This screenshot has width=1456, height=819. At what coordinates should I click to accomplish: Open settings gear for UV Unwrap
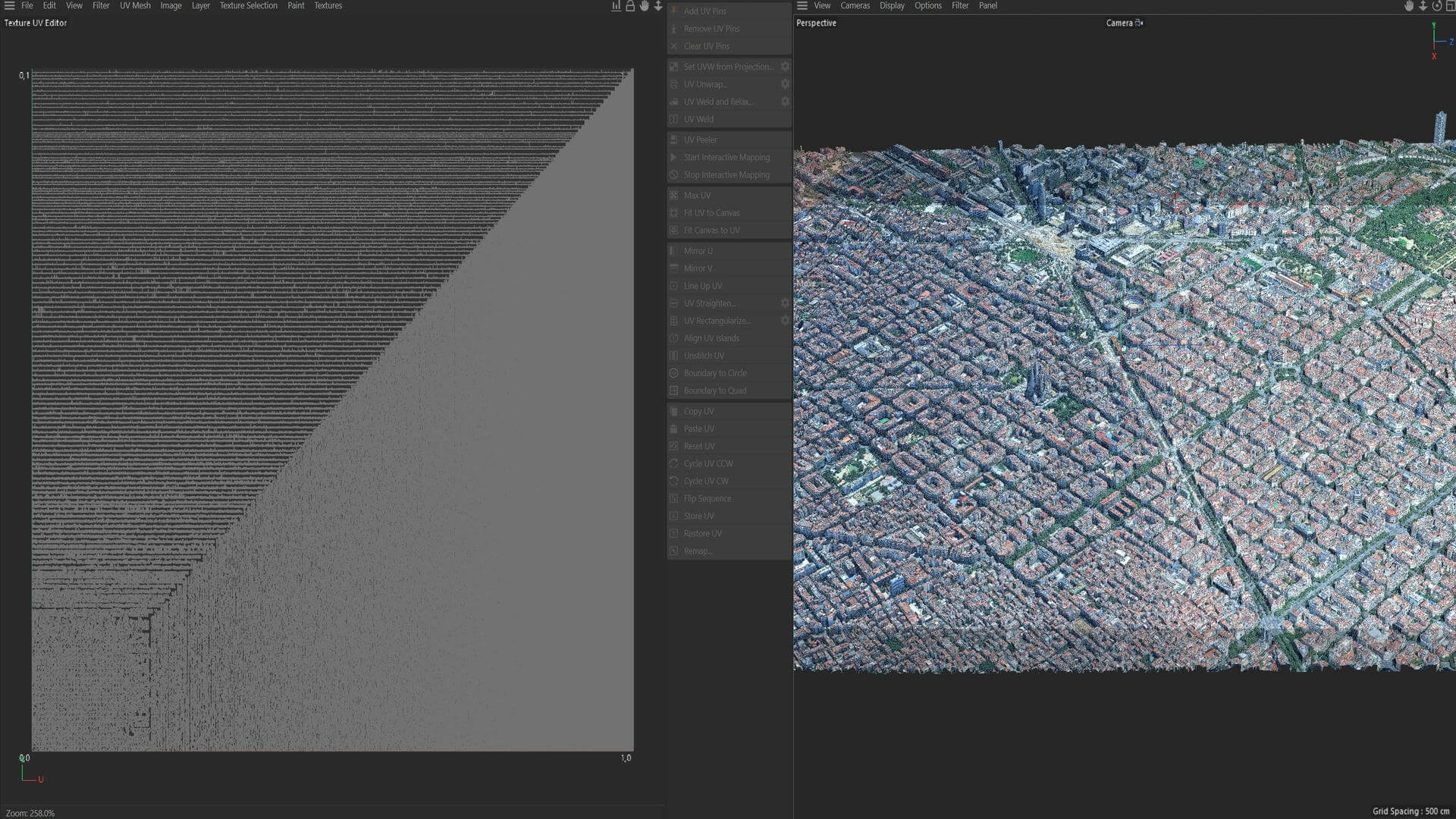tap(785, 84)
